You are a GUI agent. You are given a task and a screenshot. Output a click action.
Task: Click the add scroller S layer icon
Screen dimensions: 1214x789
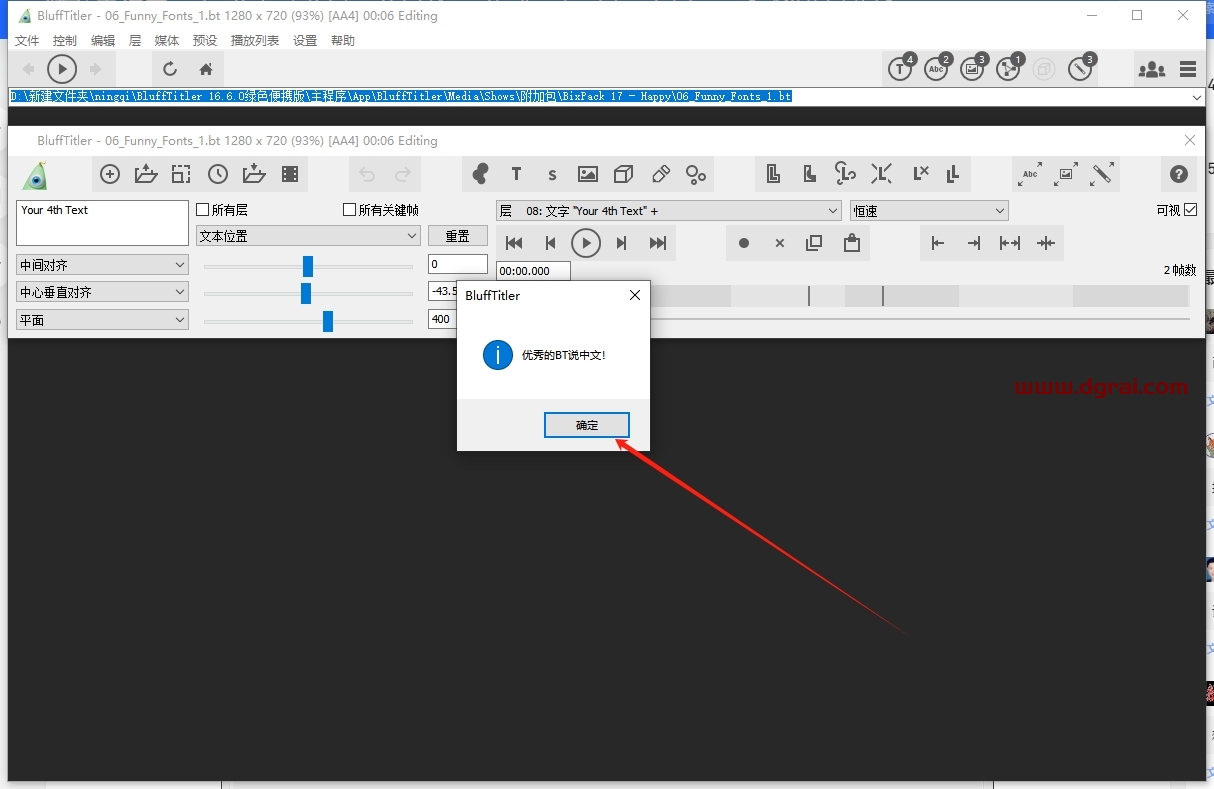click(x=552, y=174)
